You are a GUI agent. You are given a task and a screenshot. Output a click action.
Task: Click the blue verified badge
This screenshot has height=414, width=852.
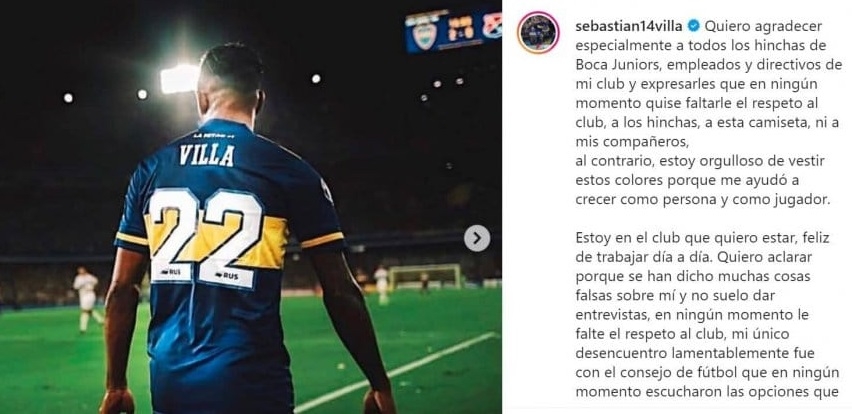(693, 26)
